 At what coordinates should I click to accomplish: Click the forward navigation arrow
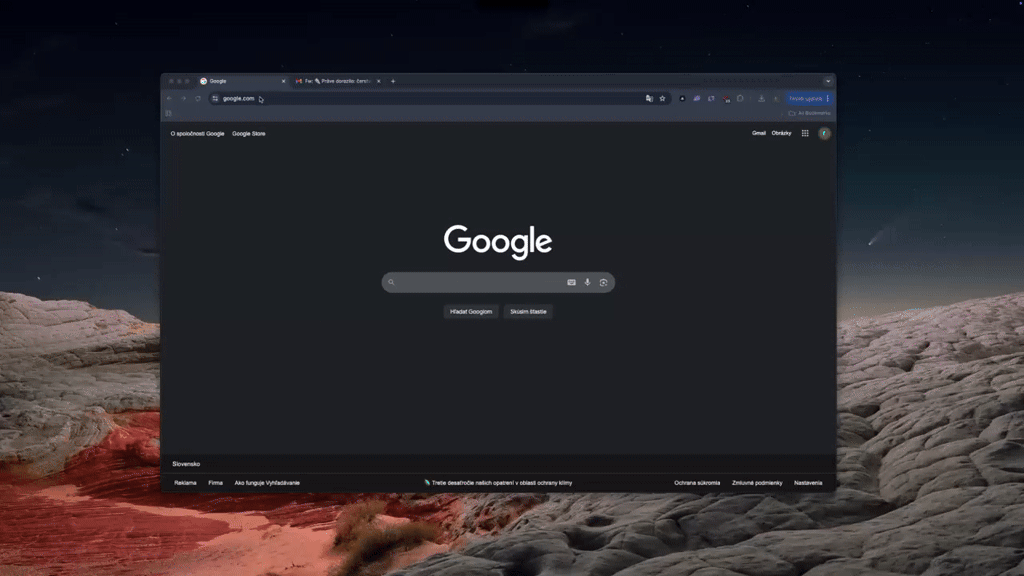(184, 99)
